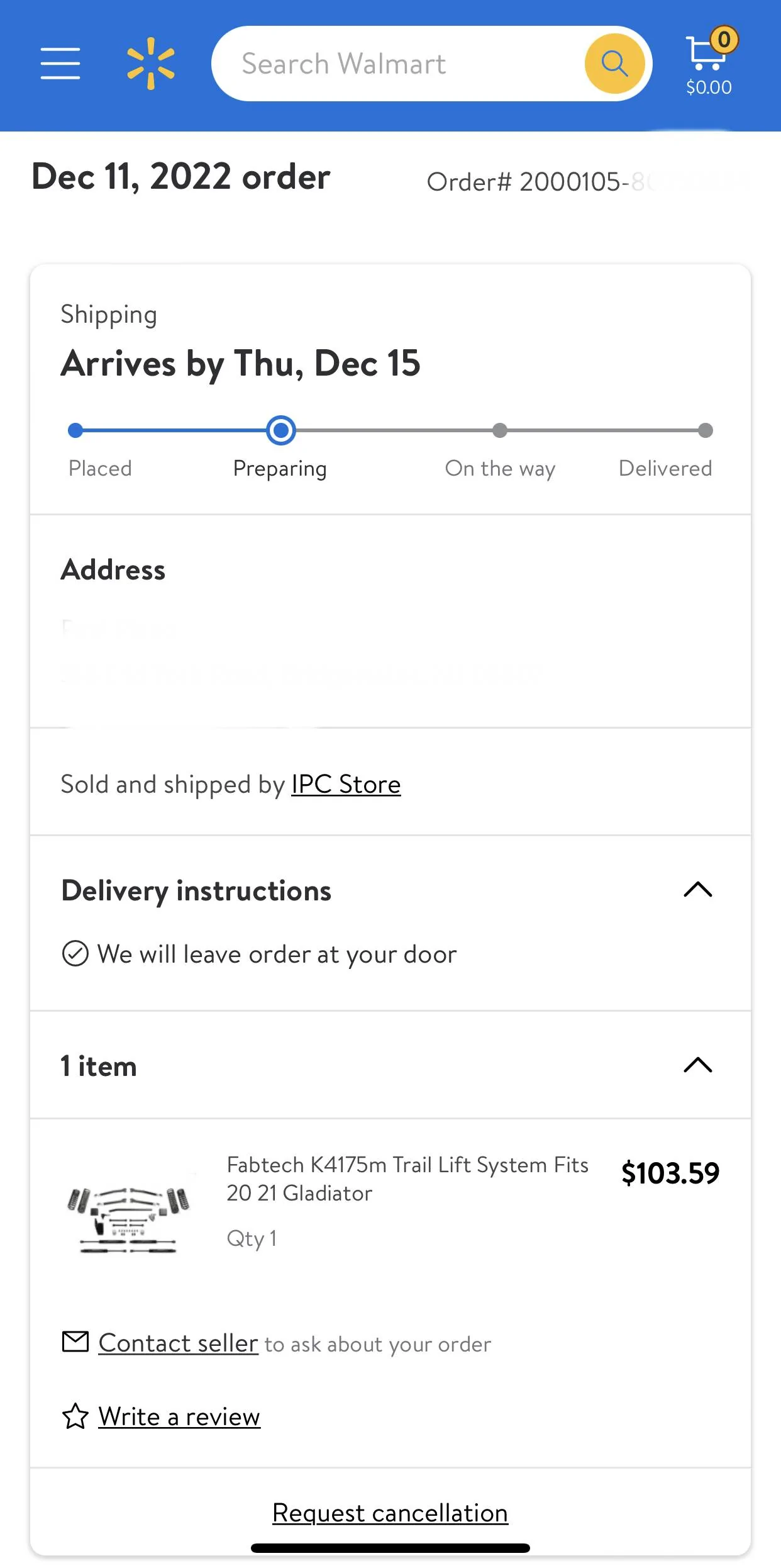Select the Delivered step dot
The width and height of the screenshot is (781, 1568).
[706, 430]
